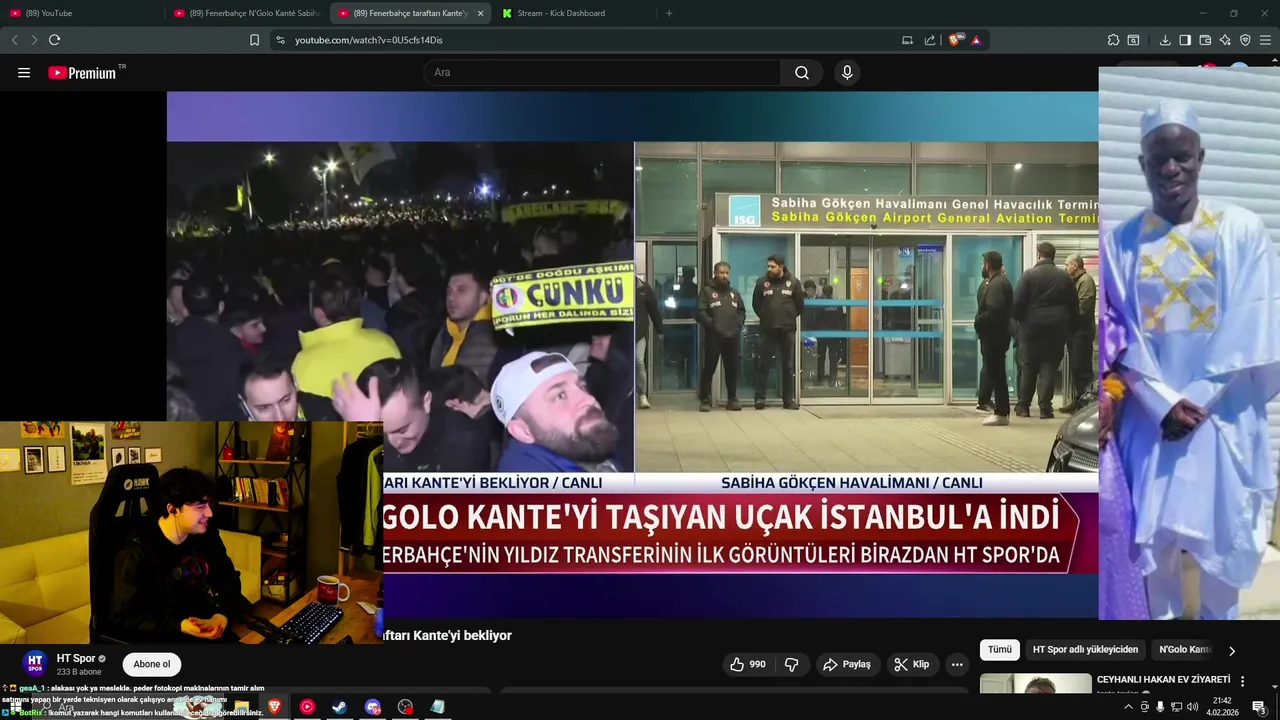This screenshot has height=720, width=1280.
Task: Close the active Fenerbahçe taraftarı Kante'yi tab
Action: pos(480,13)
